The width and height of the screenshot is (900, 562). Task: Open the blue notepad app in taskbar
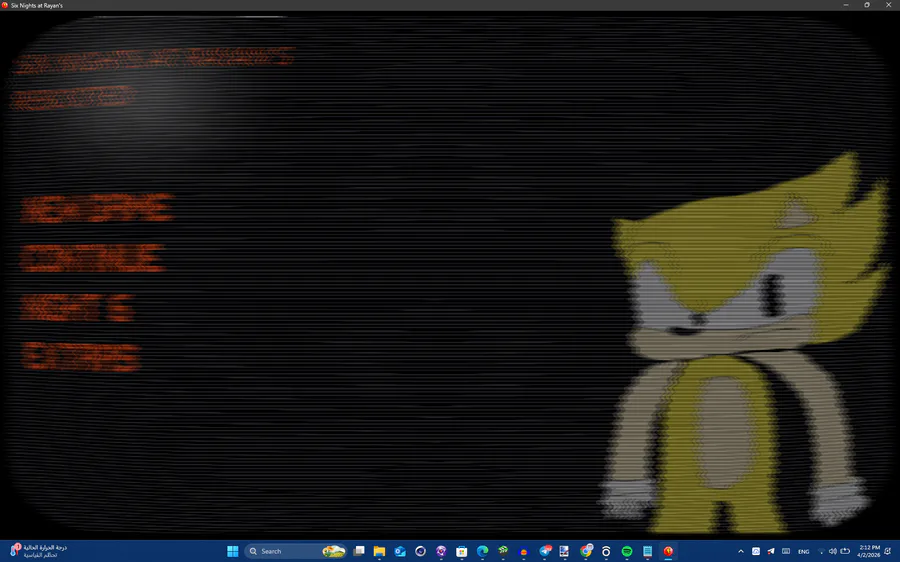click(647, 551)
